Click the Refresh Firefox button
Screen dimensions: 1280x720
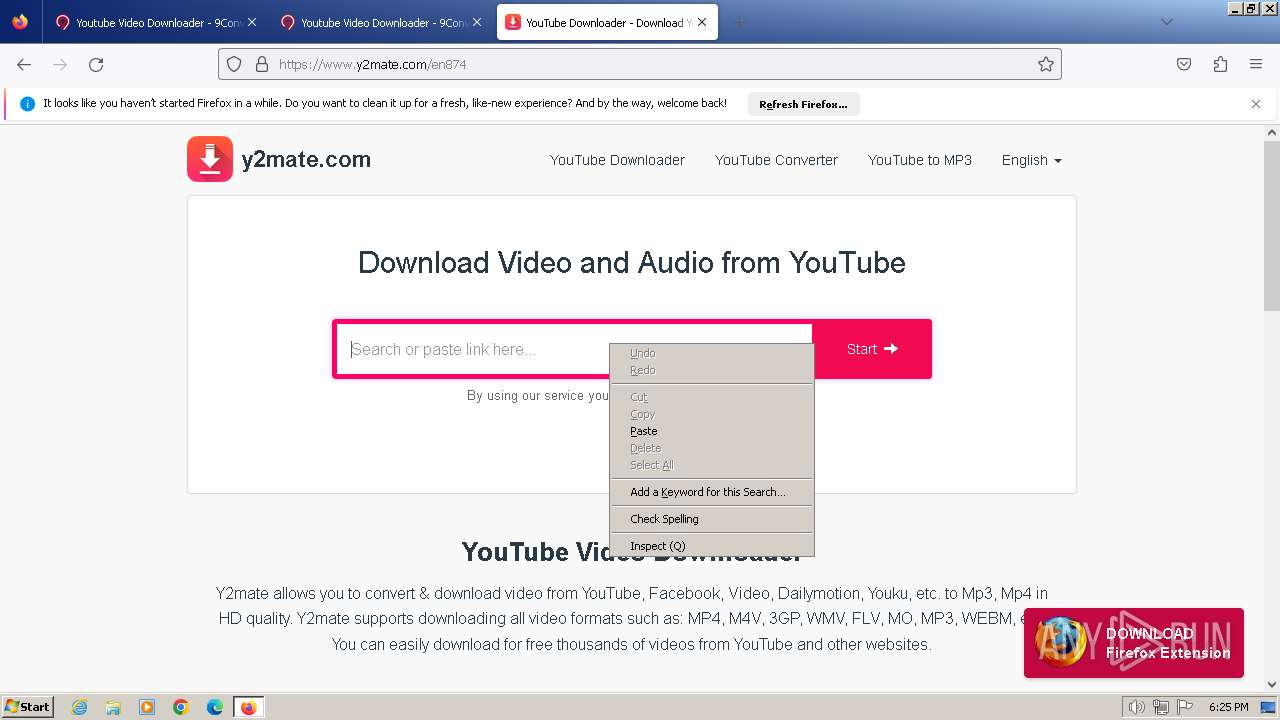click(803, 104)
